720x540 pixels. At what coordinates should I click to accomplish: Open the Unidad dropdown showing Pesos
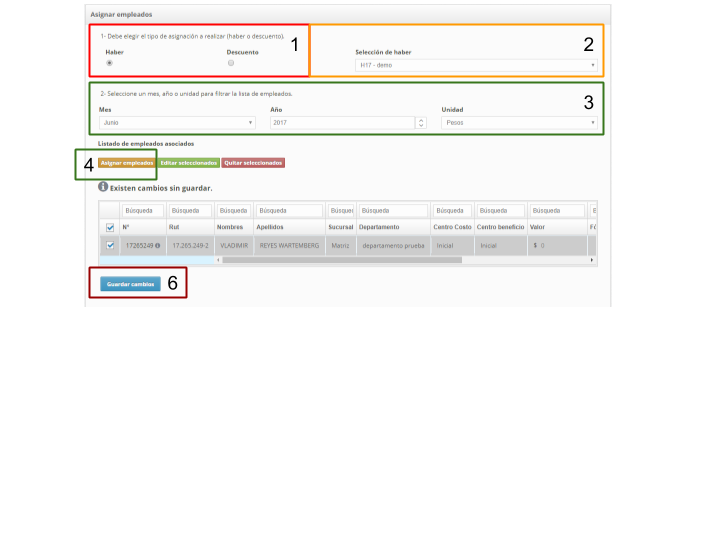pos(519,123)
